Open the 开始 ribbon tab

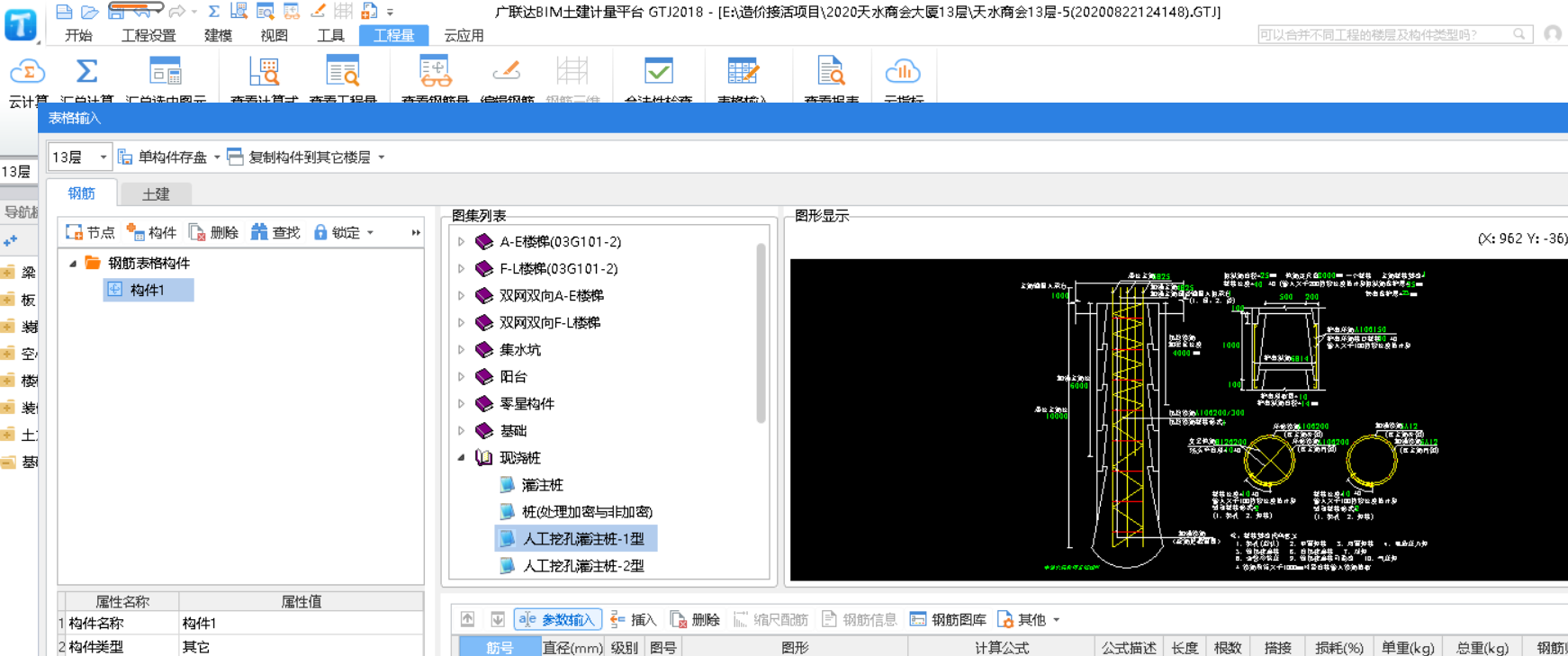click(x=78, y=35)
